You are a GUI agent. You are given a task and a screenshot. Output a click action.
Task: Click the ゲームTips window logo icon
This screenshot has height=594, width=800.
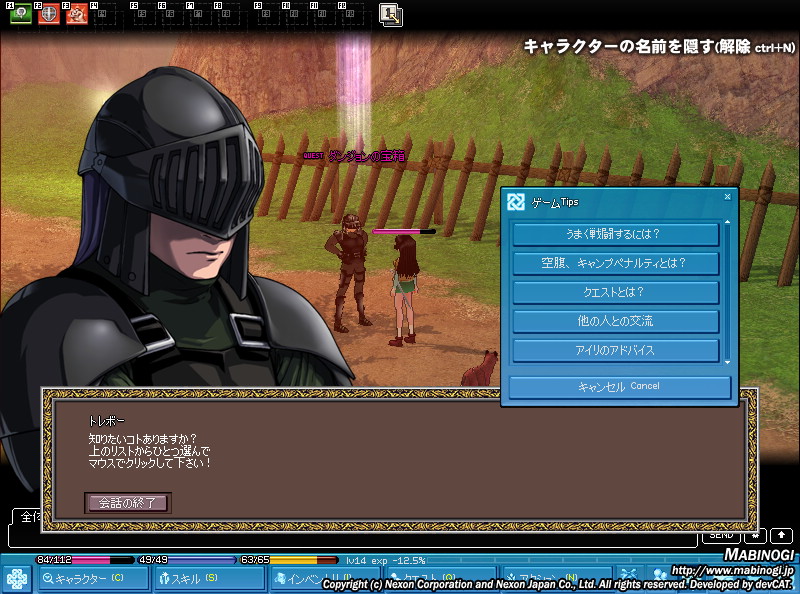point(516,202)
